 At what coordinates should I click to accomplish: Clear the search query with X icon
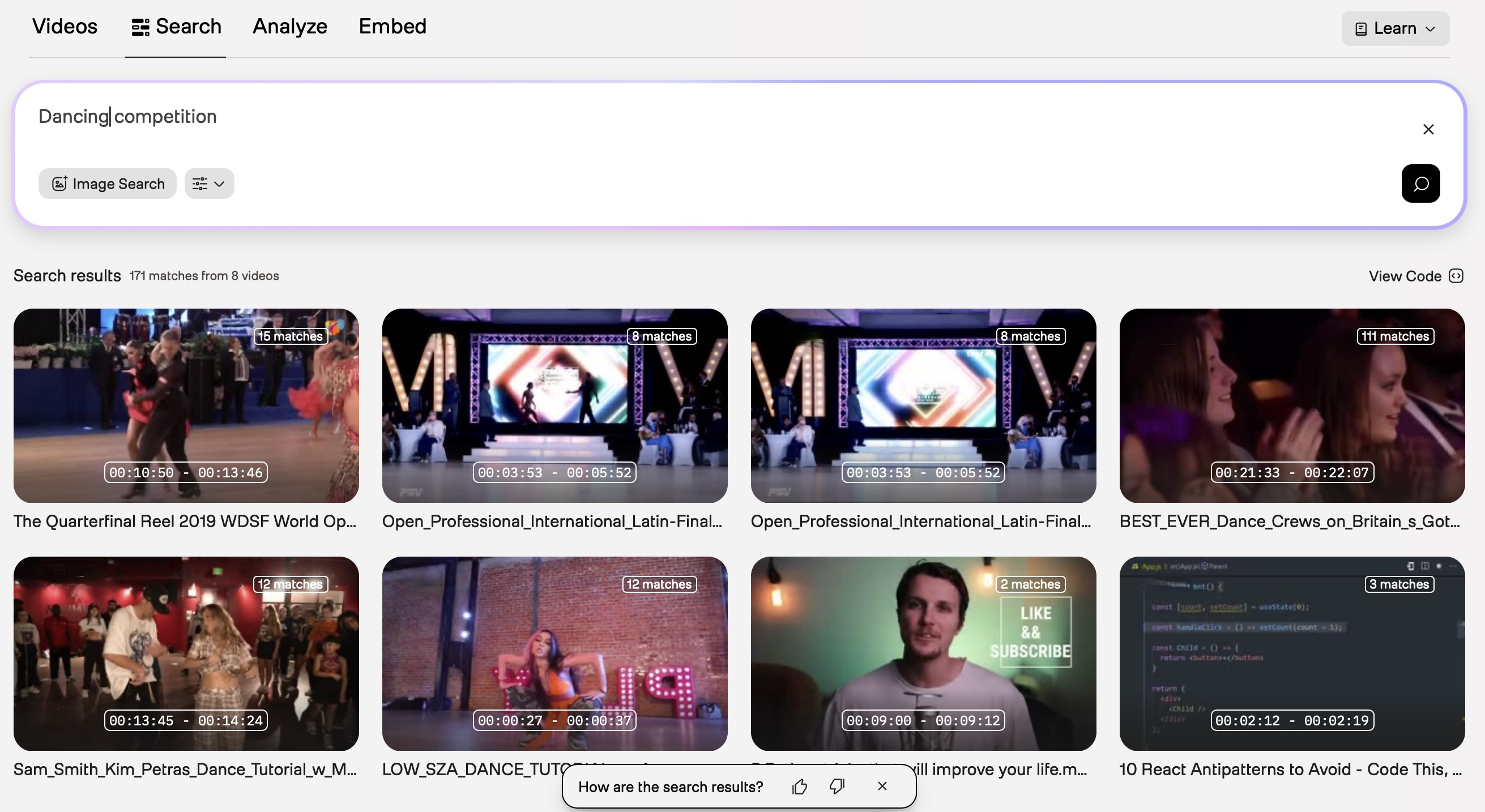coord(1428,129)
